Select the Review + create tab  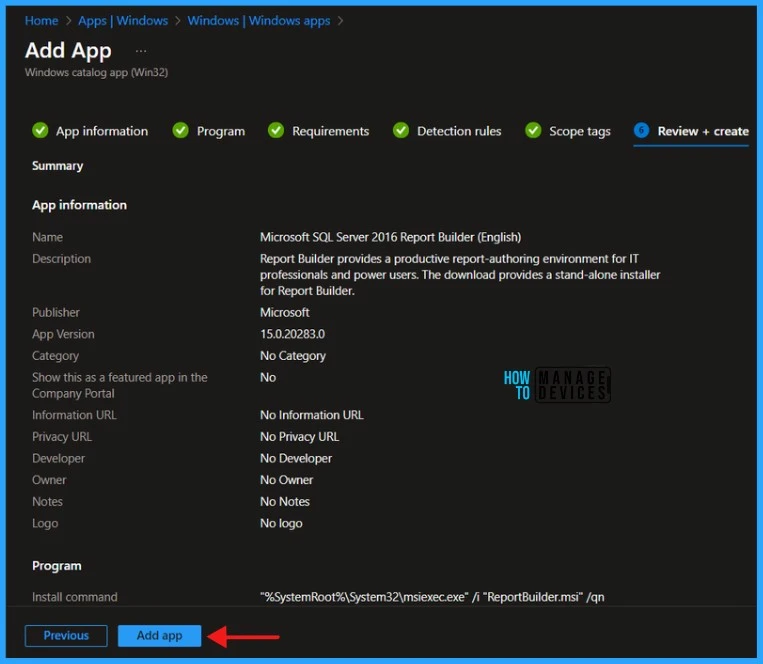(x=703, y=131)
